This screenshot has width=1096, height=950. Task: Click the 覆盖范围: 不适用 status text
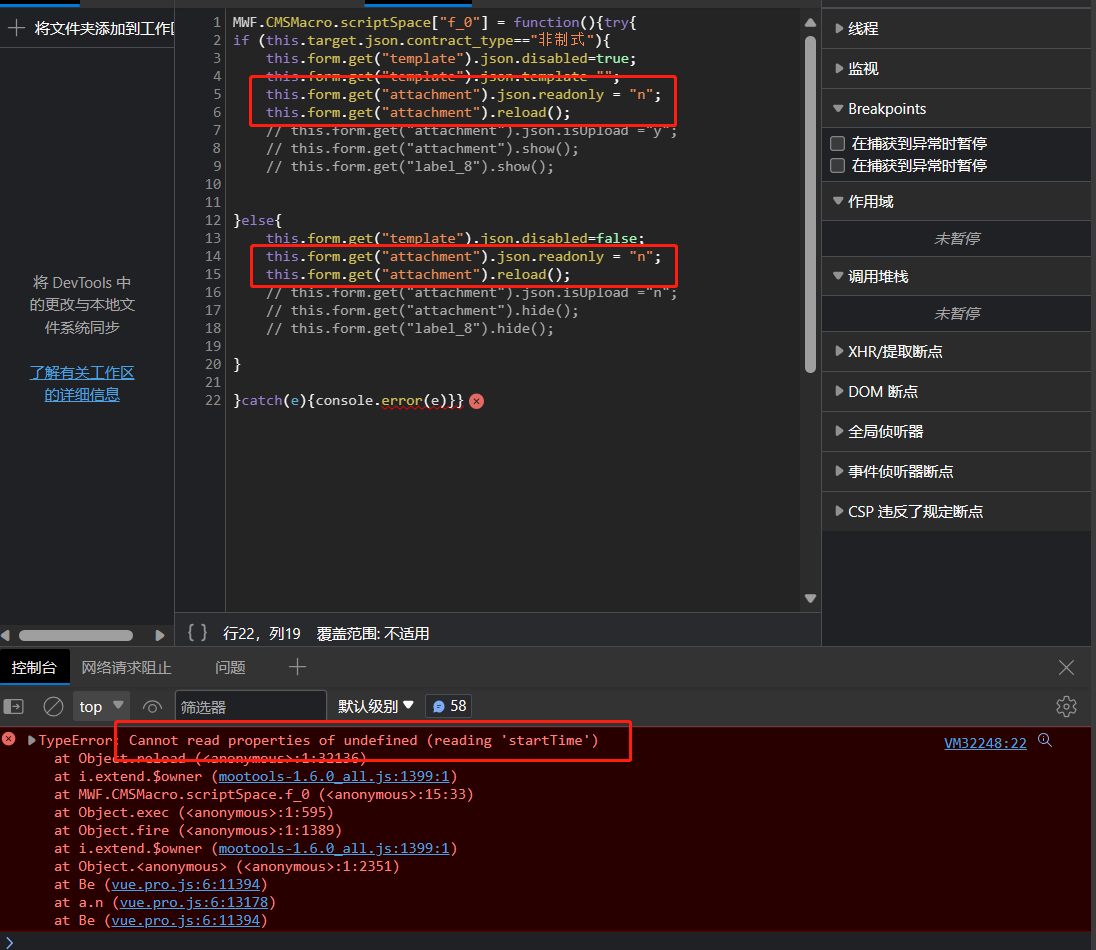(373, 633)
